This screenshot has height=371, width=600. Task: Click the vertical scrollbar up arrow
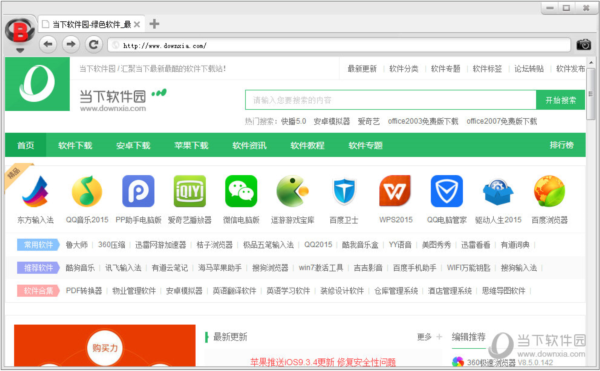(x=591, y=62)
